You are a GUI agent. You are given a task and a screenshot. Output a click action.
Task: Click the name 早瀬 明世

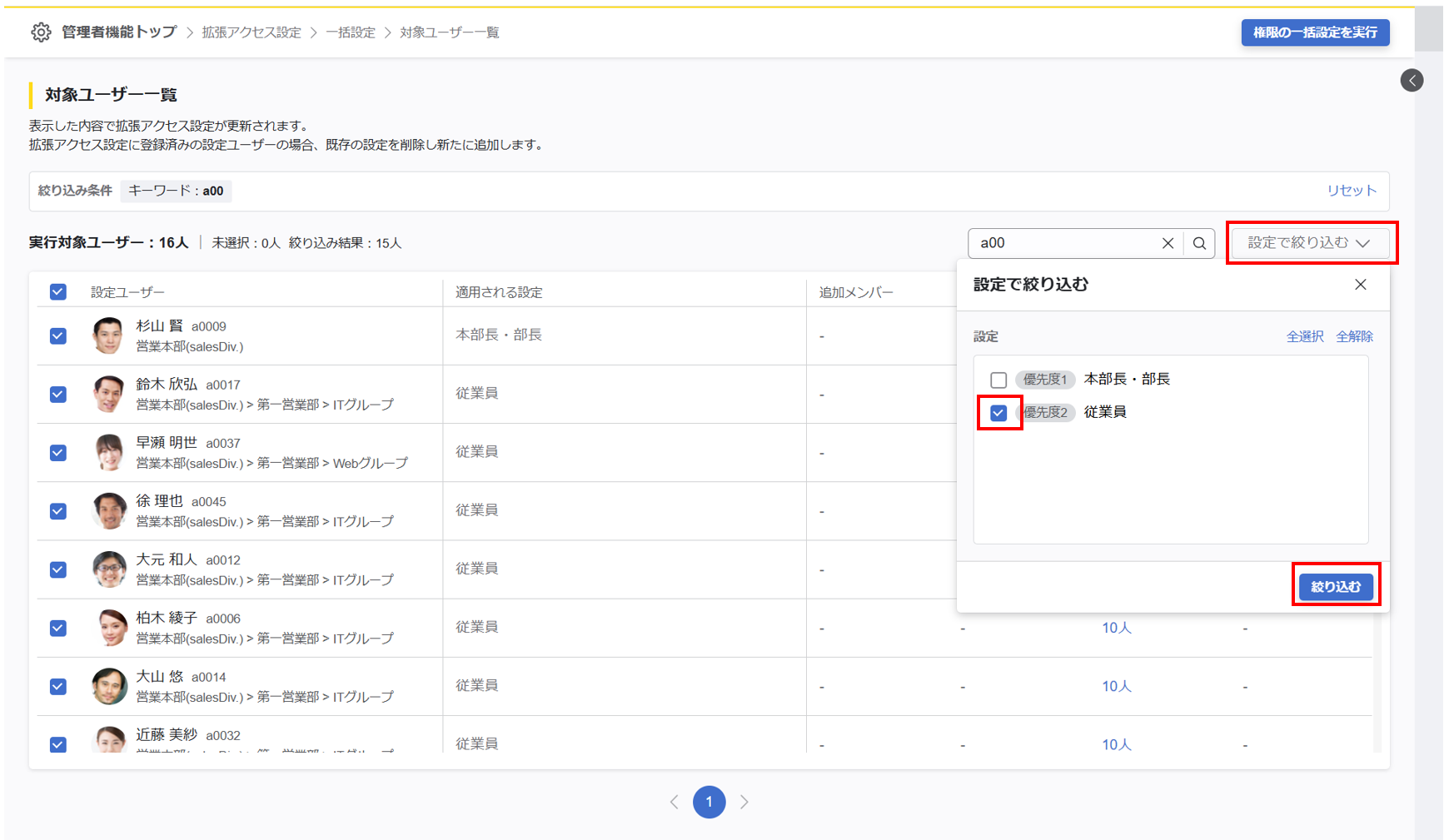[x=167, y=442]
